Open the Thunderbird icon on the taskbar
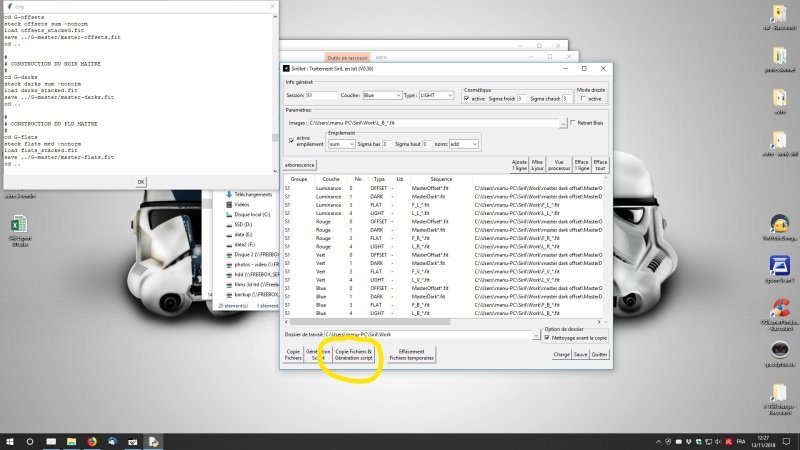This screenshot has height=450, width=800. [112, 441]
